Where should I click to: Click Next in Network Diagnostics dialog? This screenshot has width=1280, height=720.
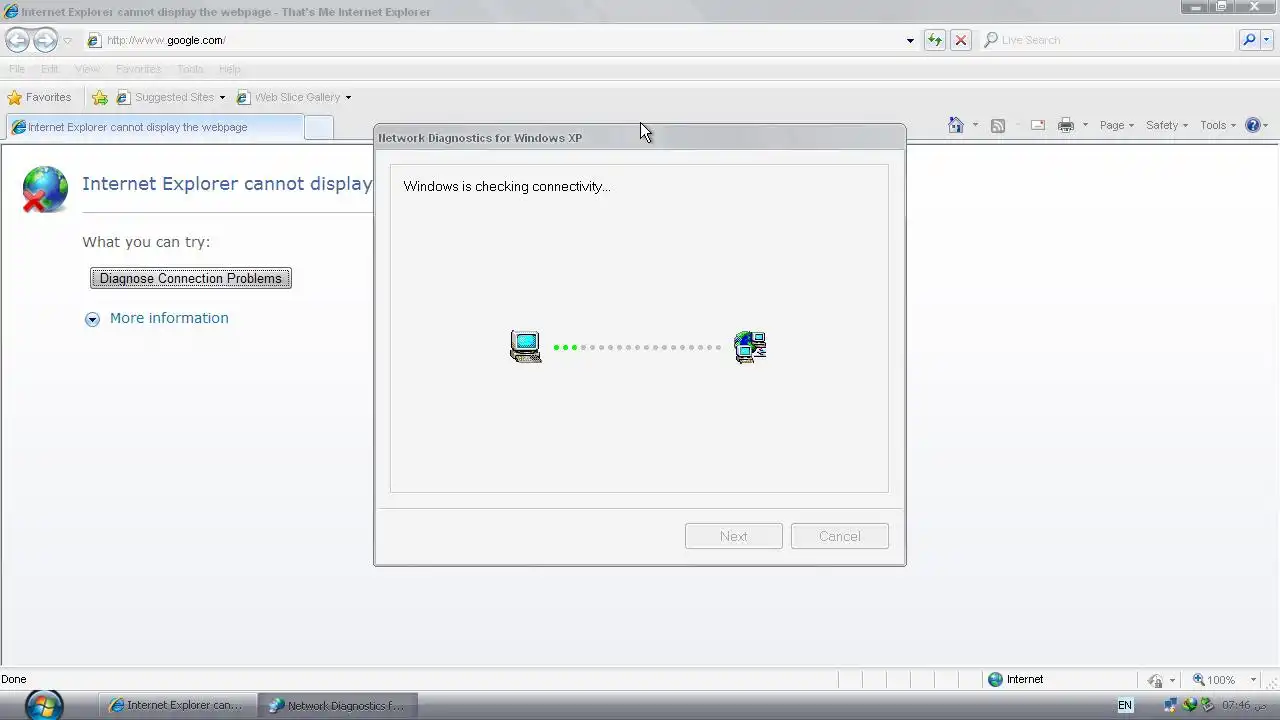pyautogui.click(x=734, y=536)
